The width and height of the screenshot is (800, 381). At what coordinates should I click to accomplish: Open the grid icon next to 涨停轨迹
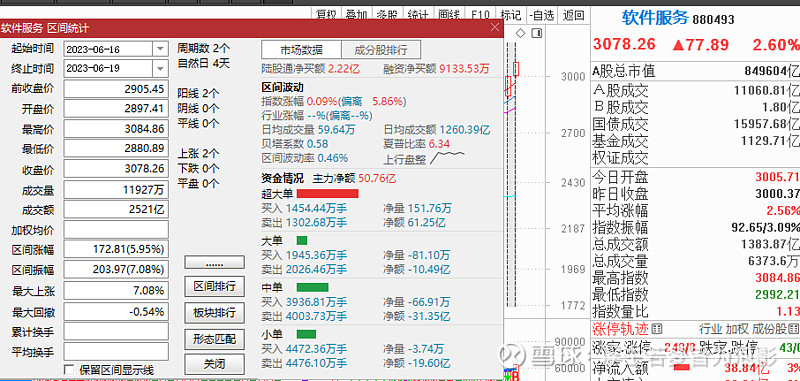coord(657,328)
